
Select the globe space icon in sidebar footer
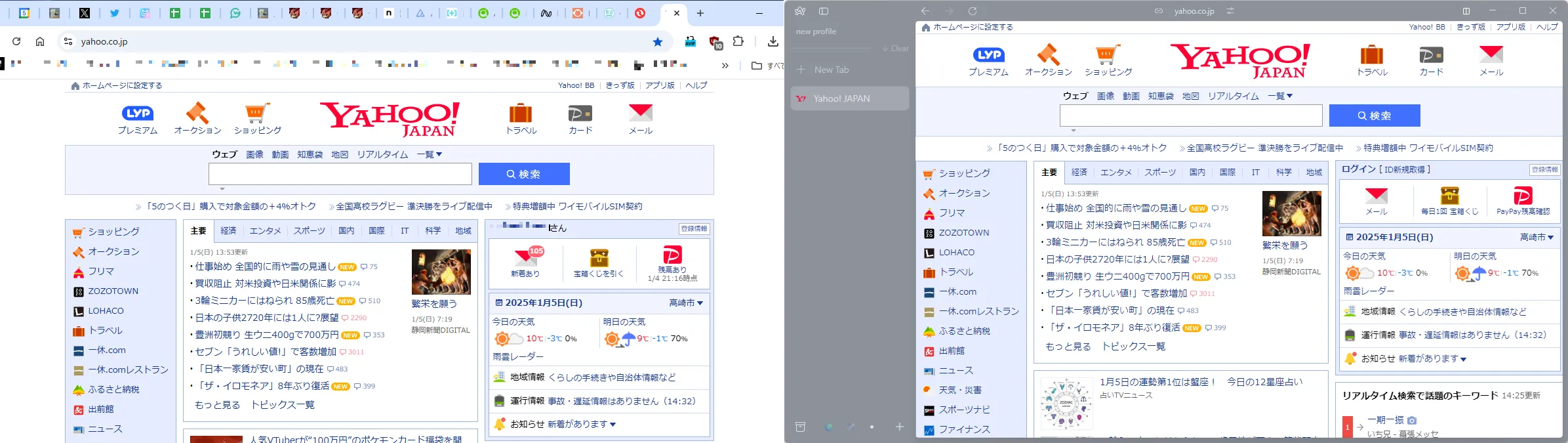coord(829,427)
